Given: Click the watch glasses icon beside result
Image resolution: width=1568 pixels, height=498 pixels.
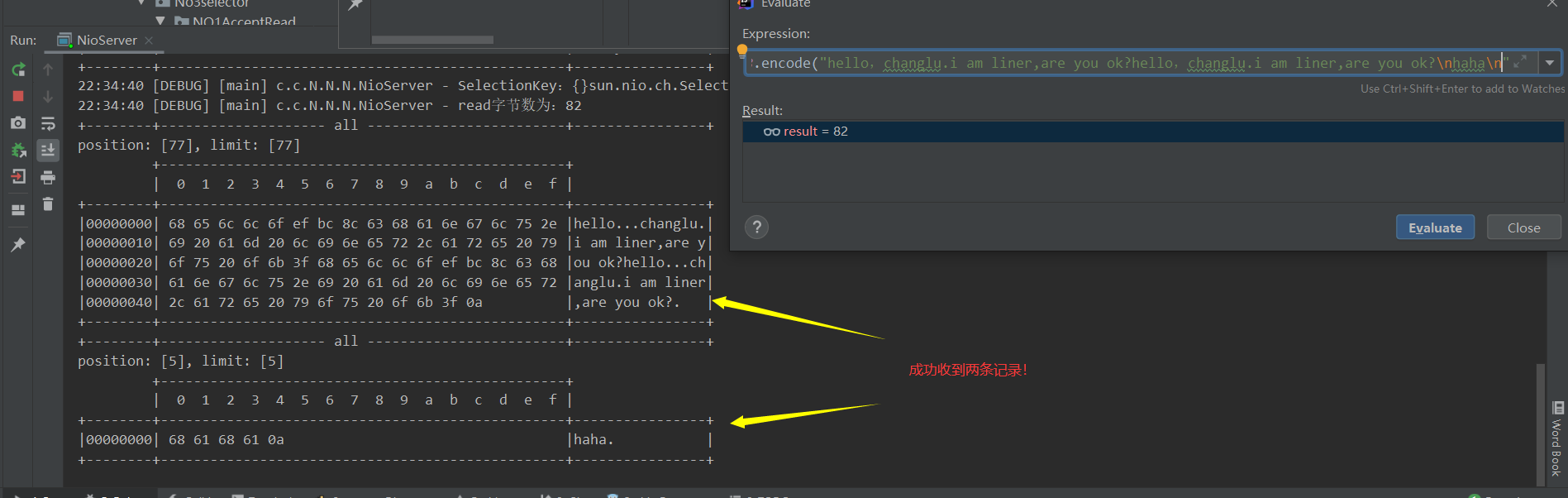Looking at the screenshot, I should 772,132.
